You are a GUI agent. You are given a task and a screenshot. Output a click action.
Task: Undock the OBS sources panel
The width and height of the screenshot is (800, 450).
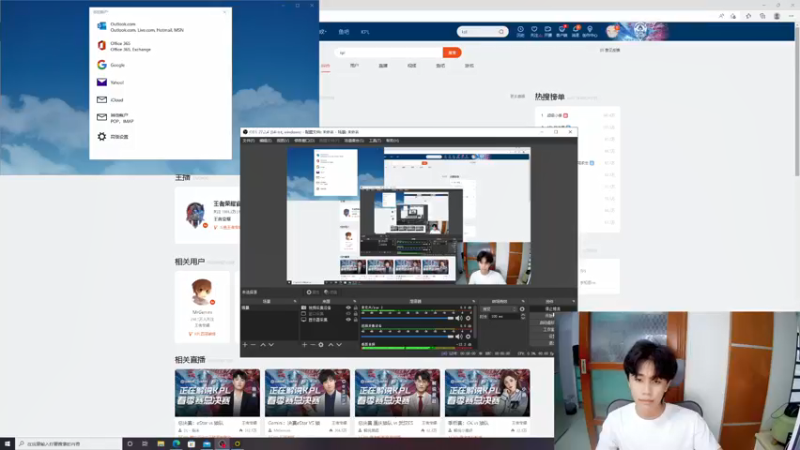click(355, 302)
